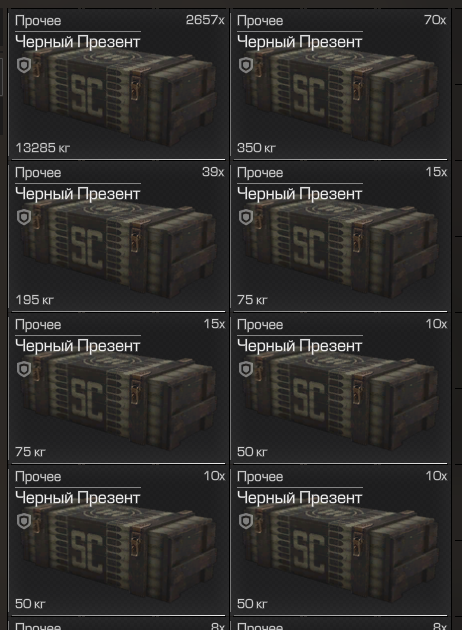The height and width of the screenshot is (630, 462).
Task: Open the Черный Презент title with 2657x
Action: pyautogui.click(x=78, y=42)
